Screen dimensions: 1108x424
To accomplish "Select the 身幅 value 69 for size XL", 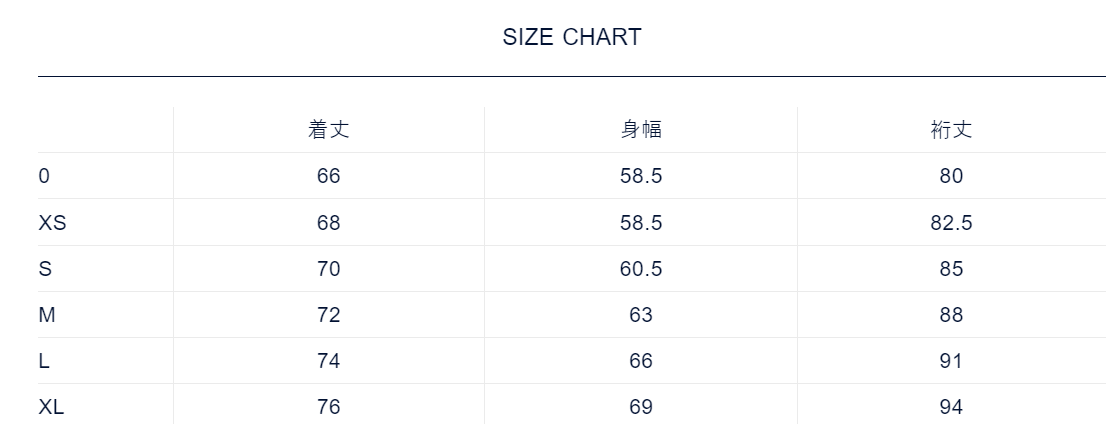I will [641, 407].
